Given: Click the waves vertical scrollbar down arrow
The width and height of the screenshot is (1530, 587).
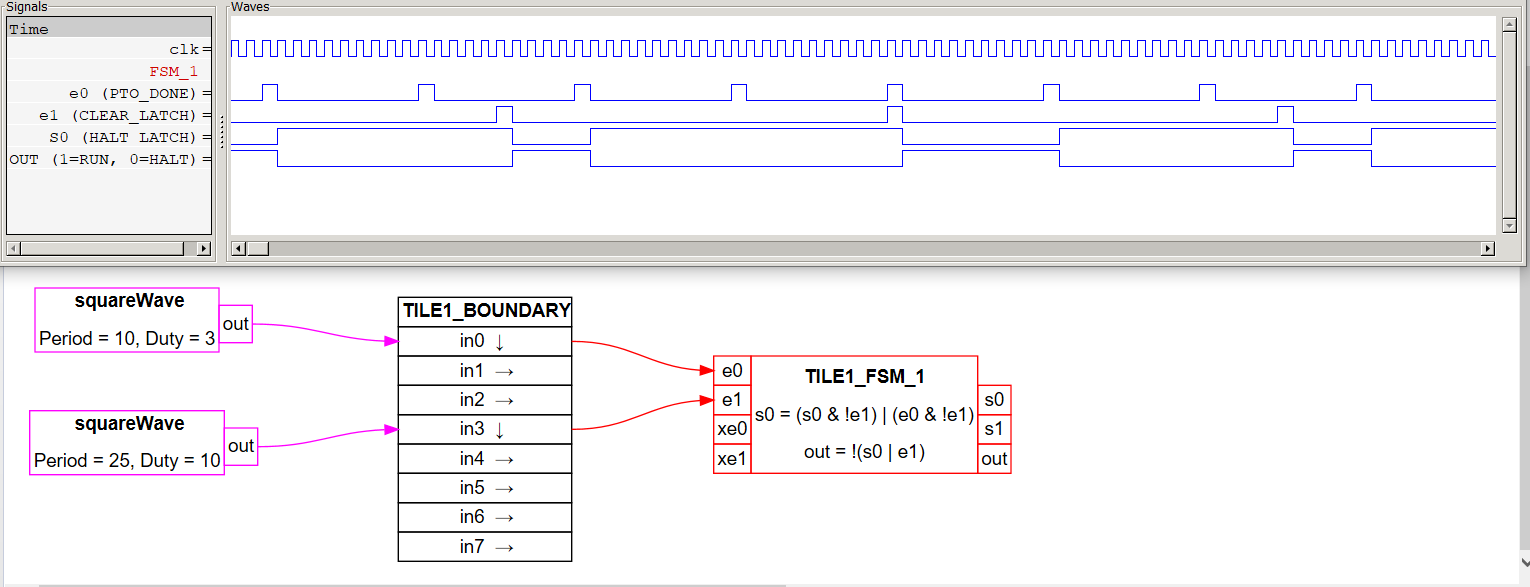Looking at the screenshot, I should coord(1509,226).
